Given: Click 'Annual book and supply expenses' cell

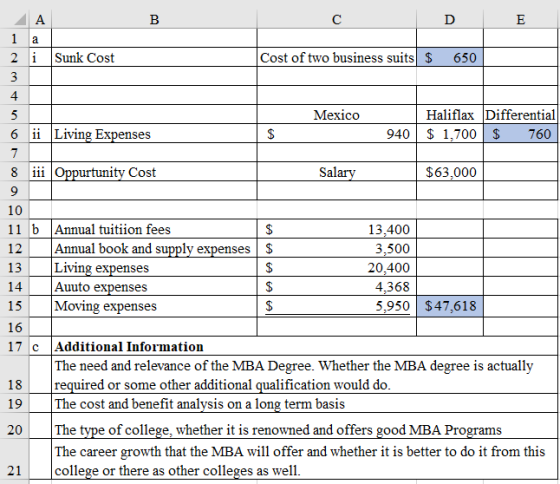Looking at the screenshot, I should [x=154, y=248].
